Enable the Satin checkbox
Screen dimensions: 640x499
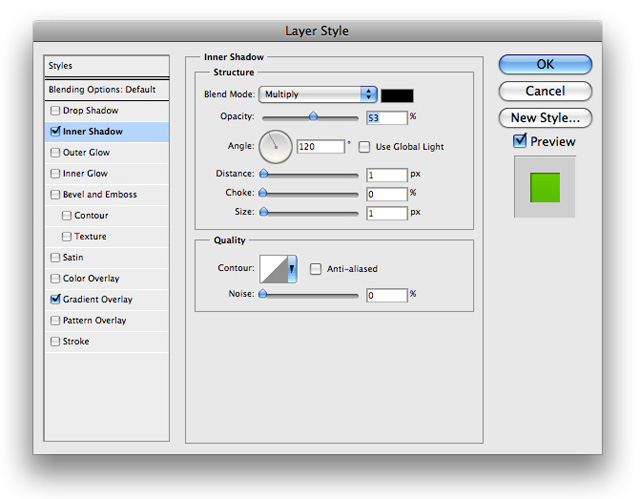[55, 257]
